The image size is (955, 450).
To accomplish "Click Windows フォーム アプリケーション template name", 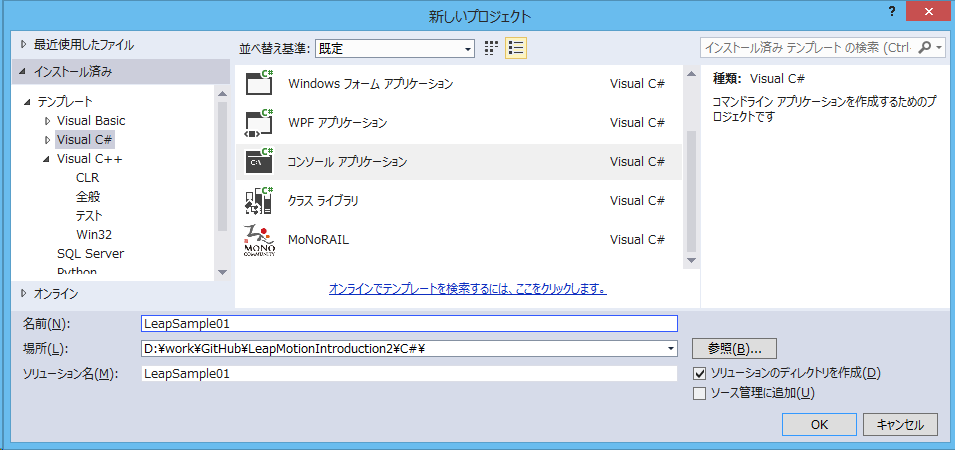I will coord(370,84).
